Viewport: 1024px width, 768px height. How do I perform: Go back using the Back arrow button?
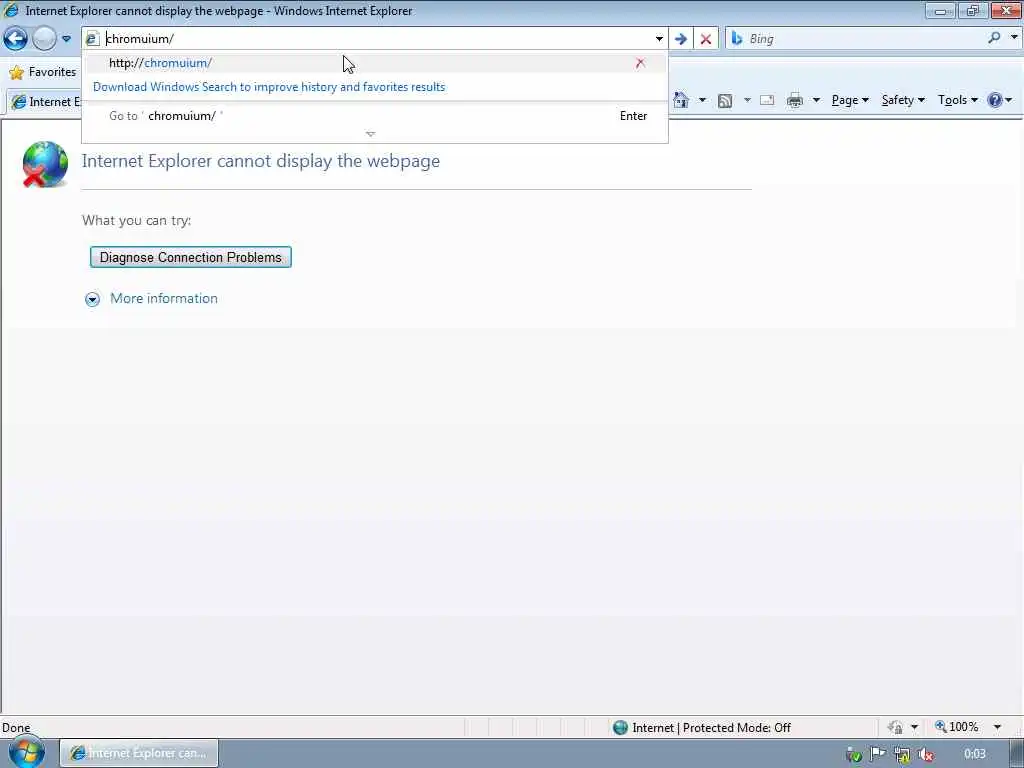(x=15, y=39)
